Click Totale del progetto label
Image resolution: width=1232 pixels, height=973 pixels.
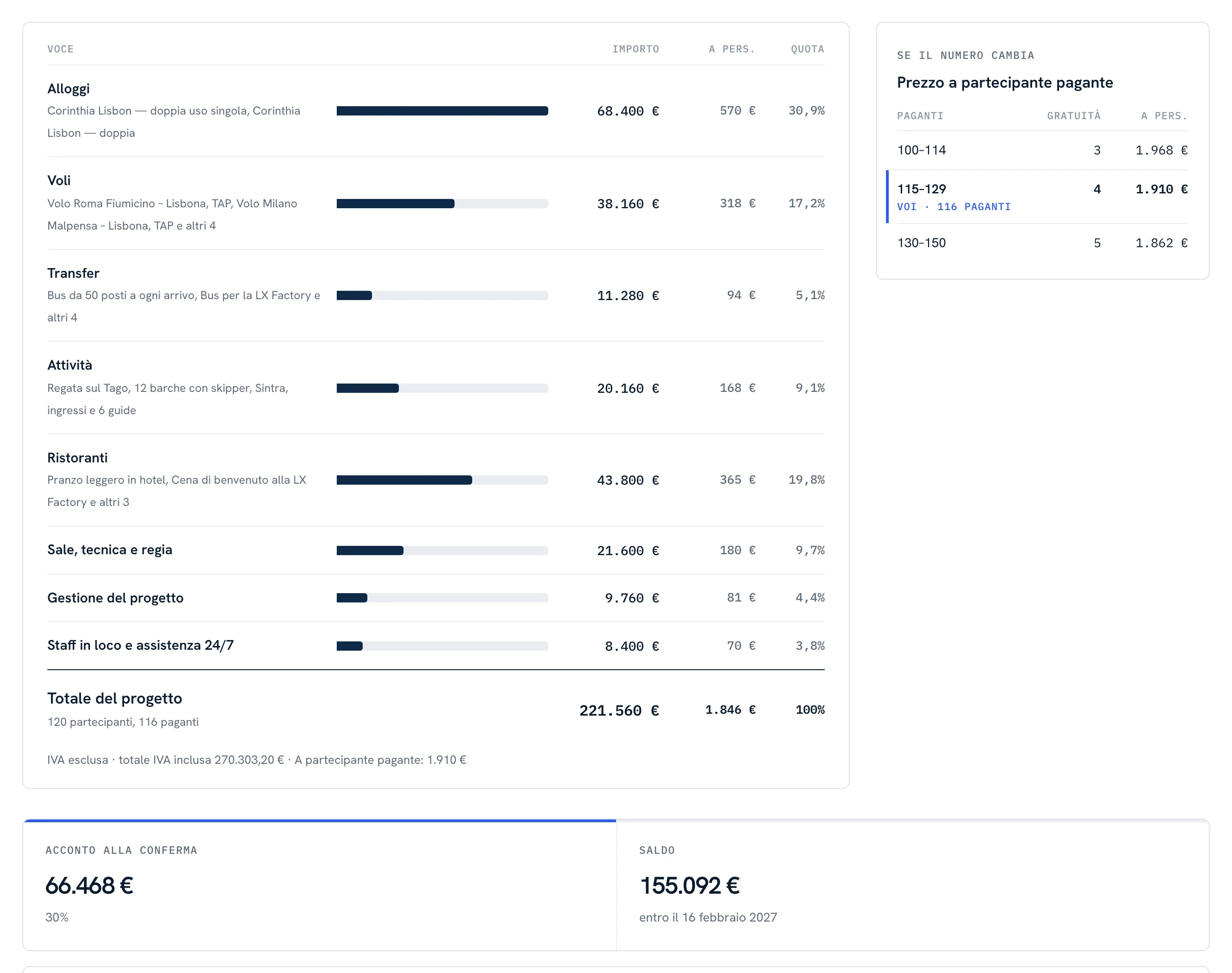click(115, 699)
